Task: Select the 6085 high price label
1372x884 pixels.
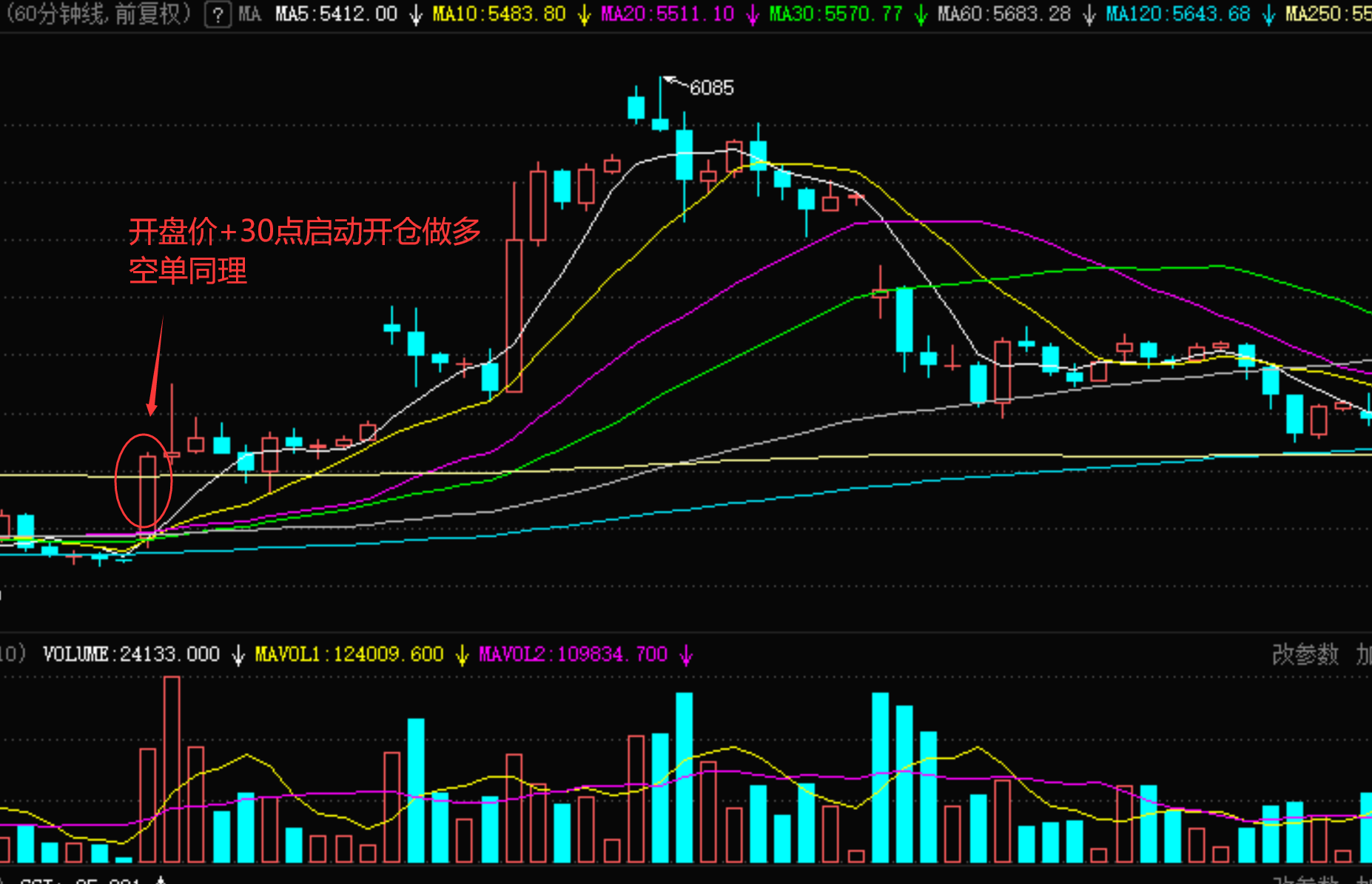Action: tap(712, 88)
